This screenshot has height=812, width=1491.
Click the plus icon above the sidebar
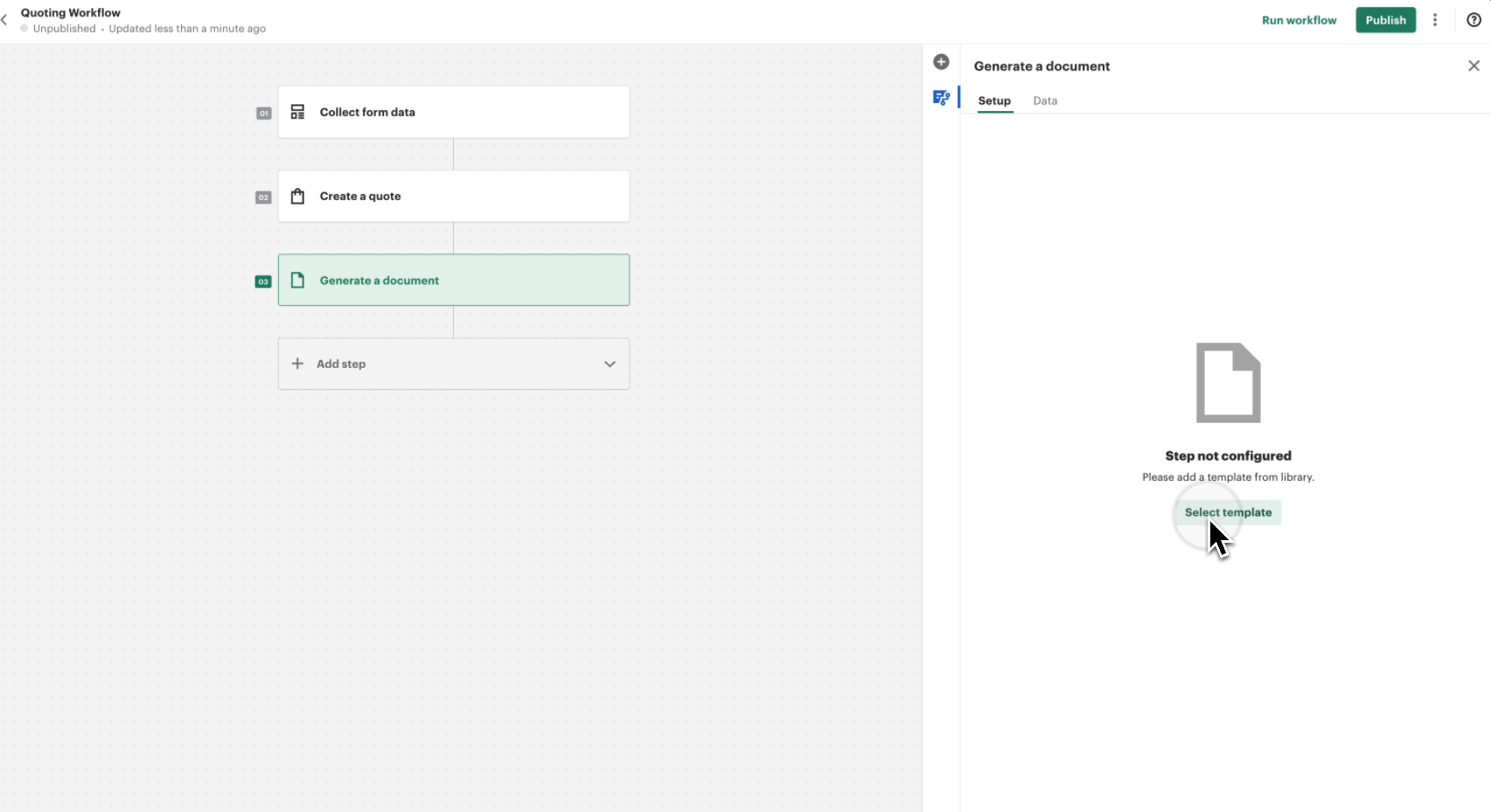pos(941,62)
